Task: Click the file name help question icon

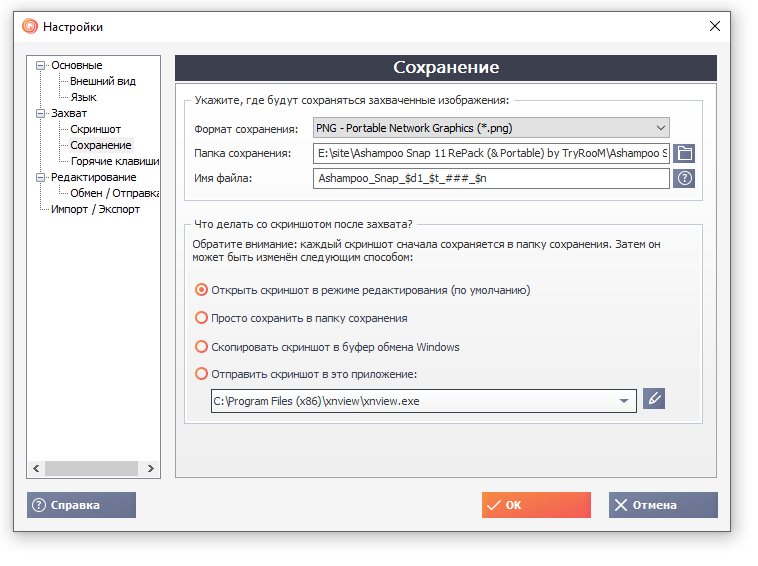Action: (685, 178)
